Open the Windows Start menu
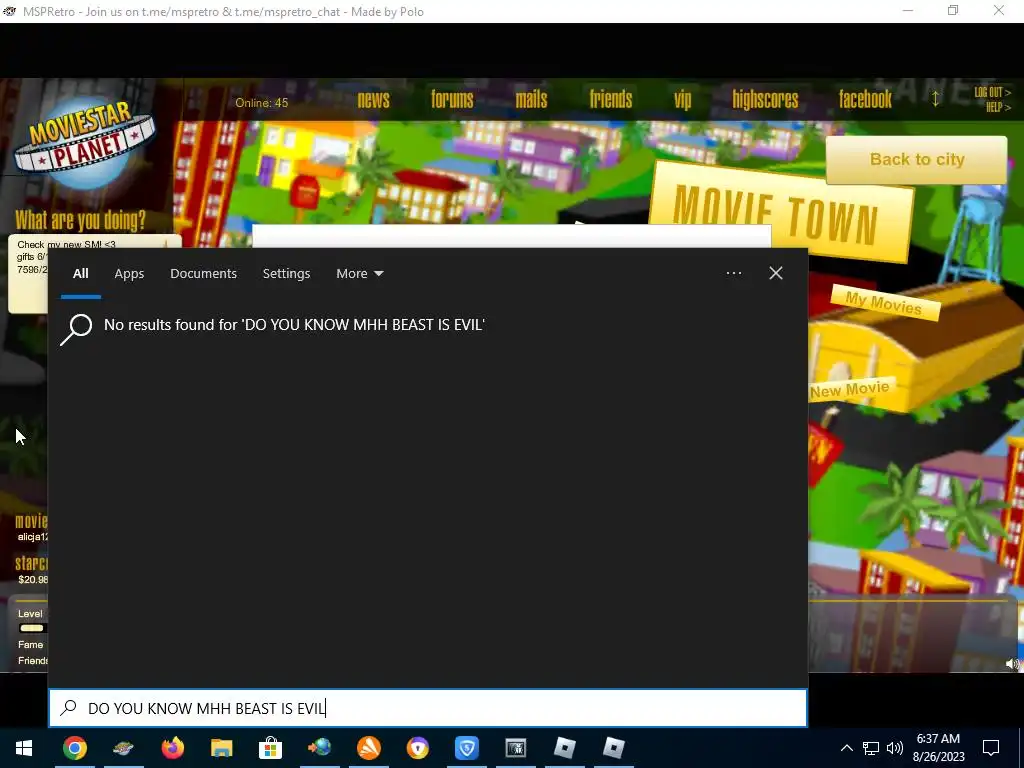1024x768 pixels. pos(24,748)
